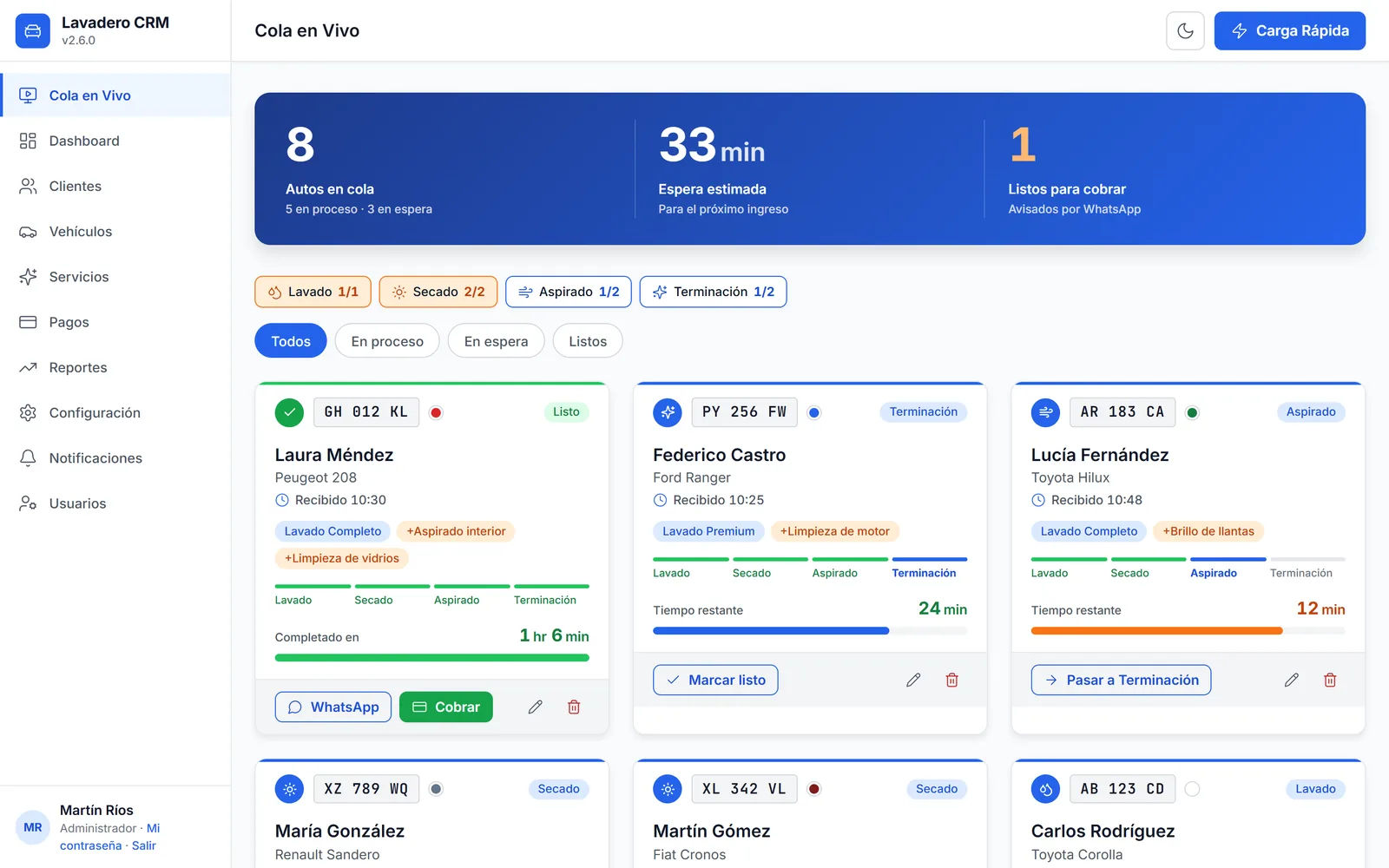Click Lavado stage icon on AB 123 CD card
Image resolution: width=1389 pixels, height=868 pixels.
point(1045,789)
